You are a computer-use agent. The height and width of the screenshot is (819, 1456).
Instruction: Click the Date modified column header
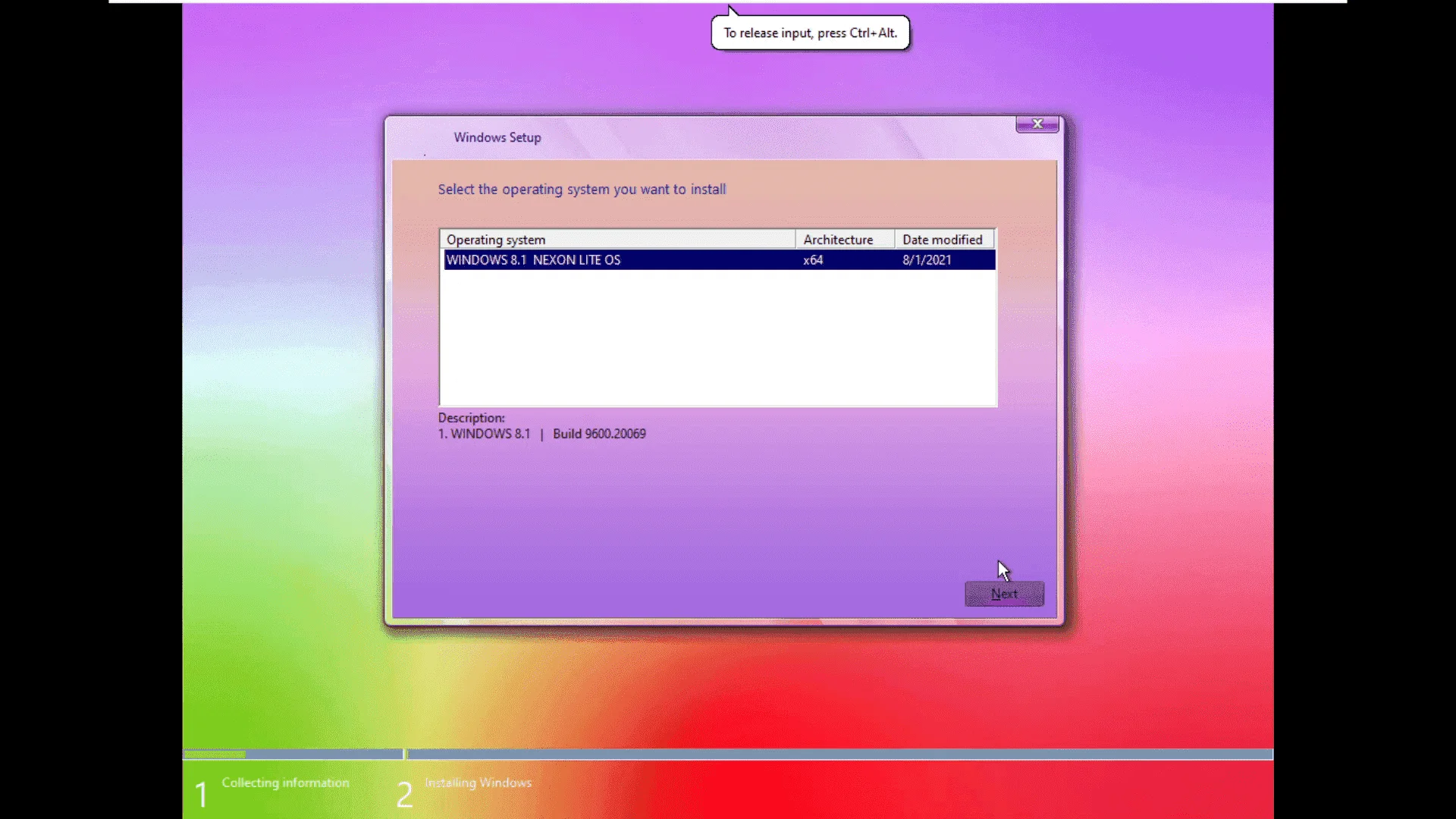click(945, 240)
